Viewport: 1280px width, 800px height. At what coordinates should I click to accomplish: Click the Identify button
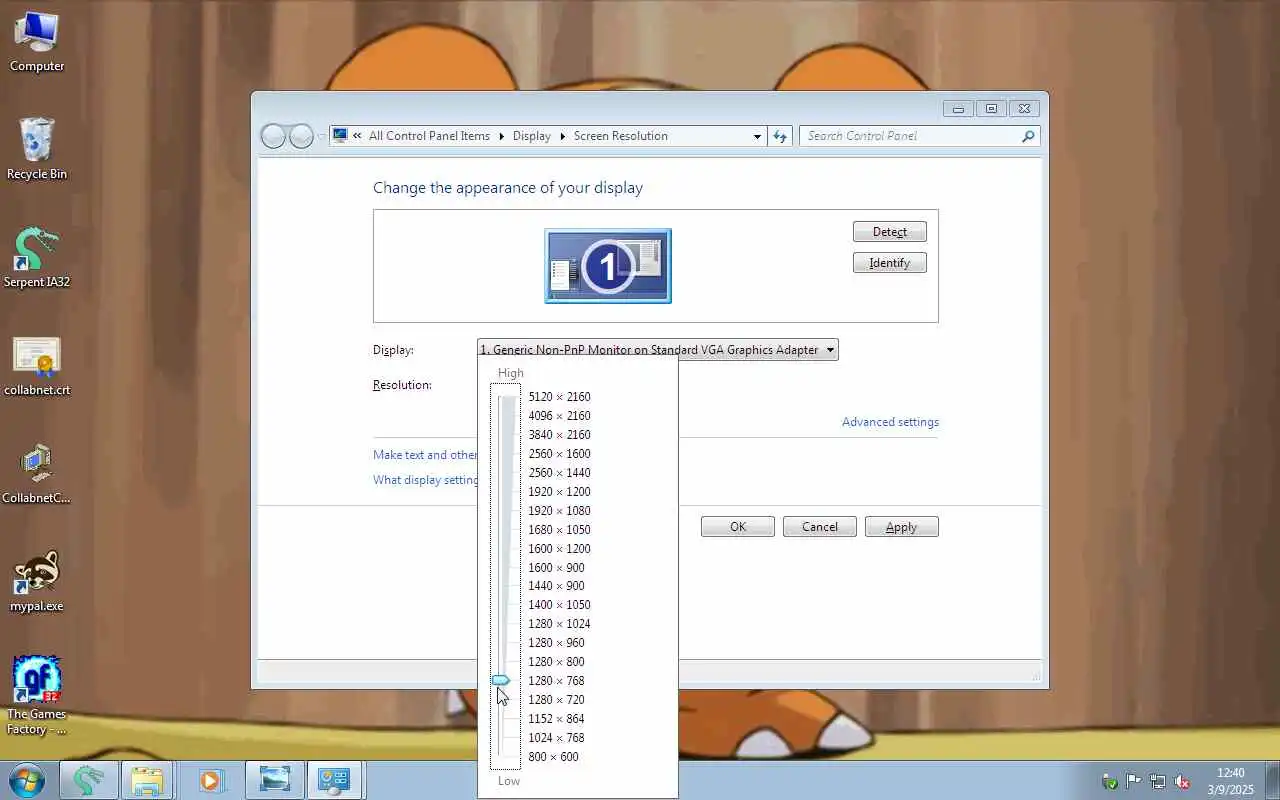(890, 263)
